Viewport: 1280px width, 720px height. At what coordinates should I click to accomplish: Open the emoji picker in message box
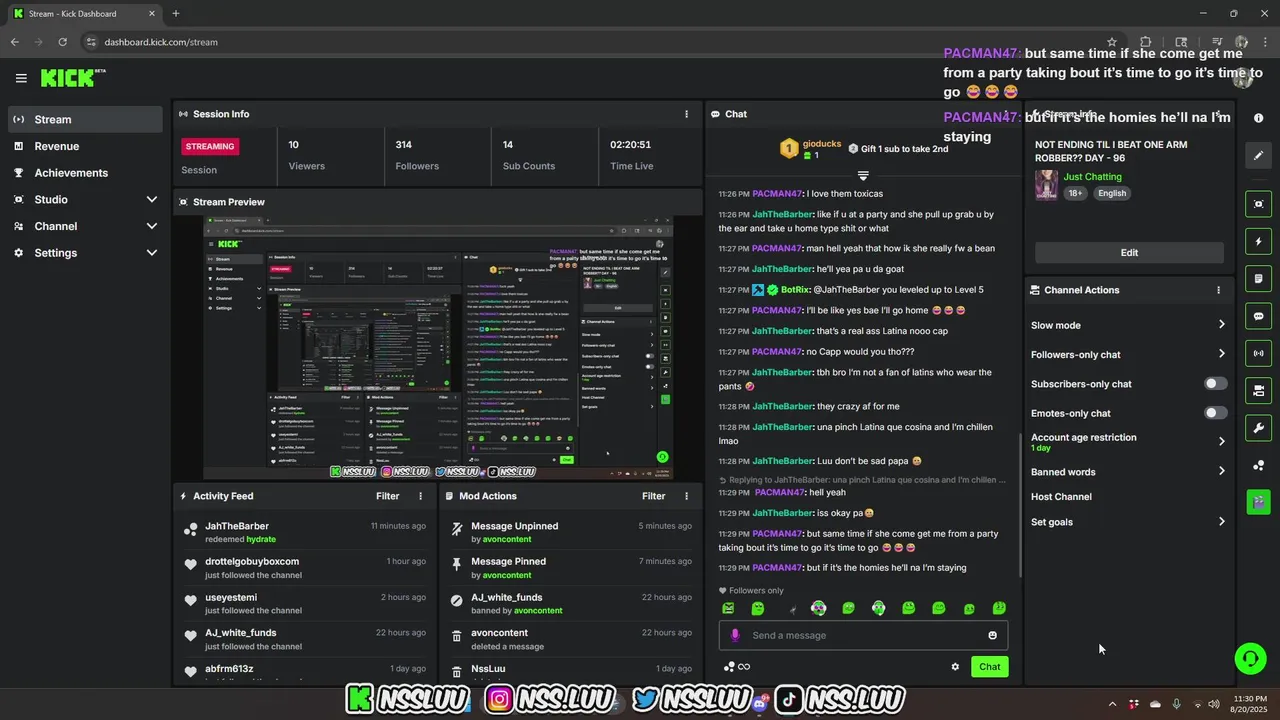pos(992,635)
